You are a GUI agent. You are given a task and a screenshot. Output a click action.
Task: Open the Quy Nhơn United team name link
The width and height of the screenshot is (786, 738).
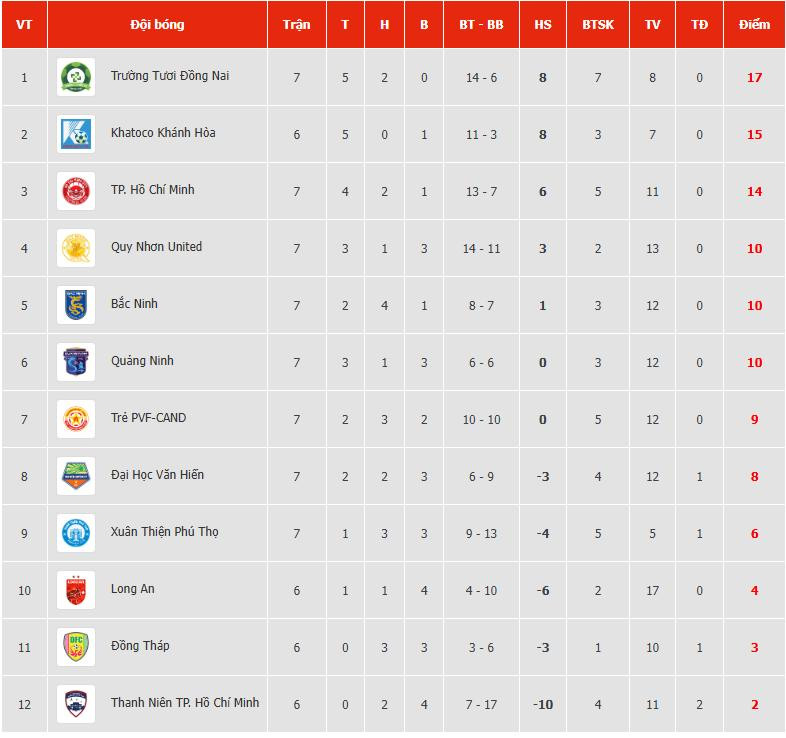click(x=156, y=247)
